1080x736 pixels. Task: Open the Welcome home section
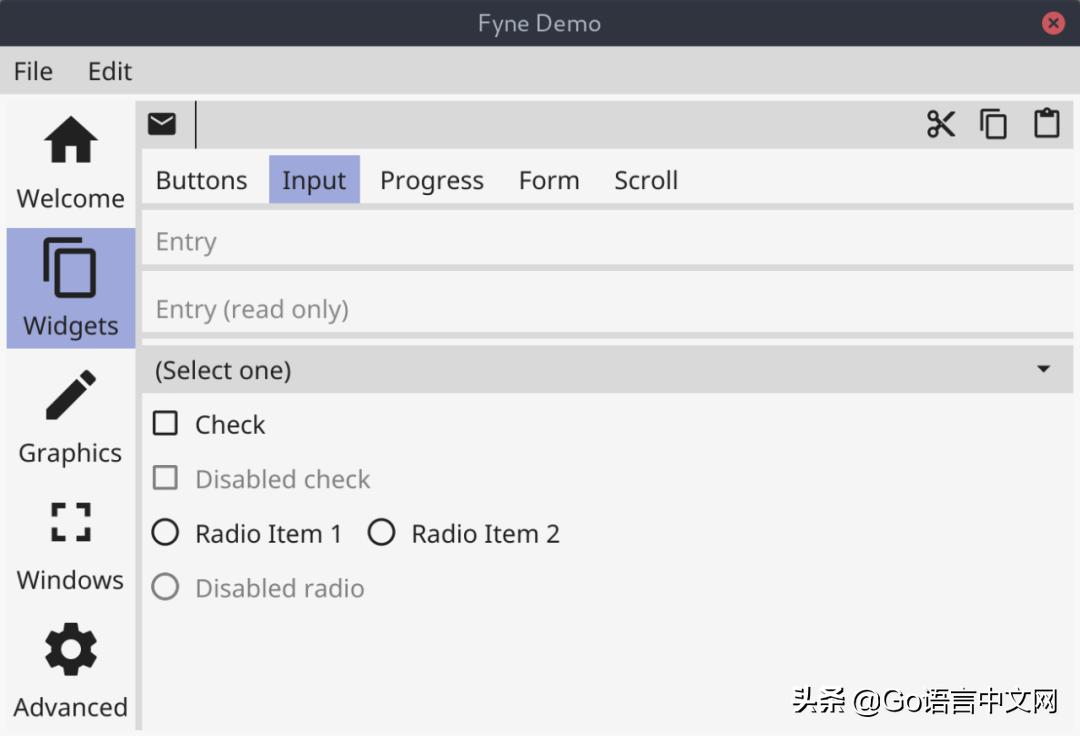(x=71, y=161)
